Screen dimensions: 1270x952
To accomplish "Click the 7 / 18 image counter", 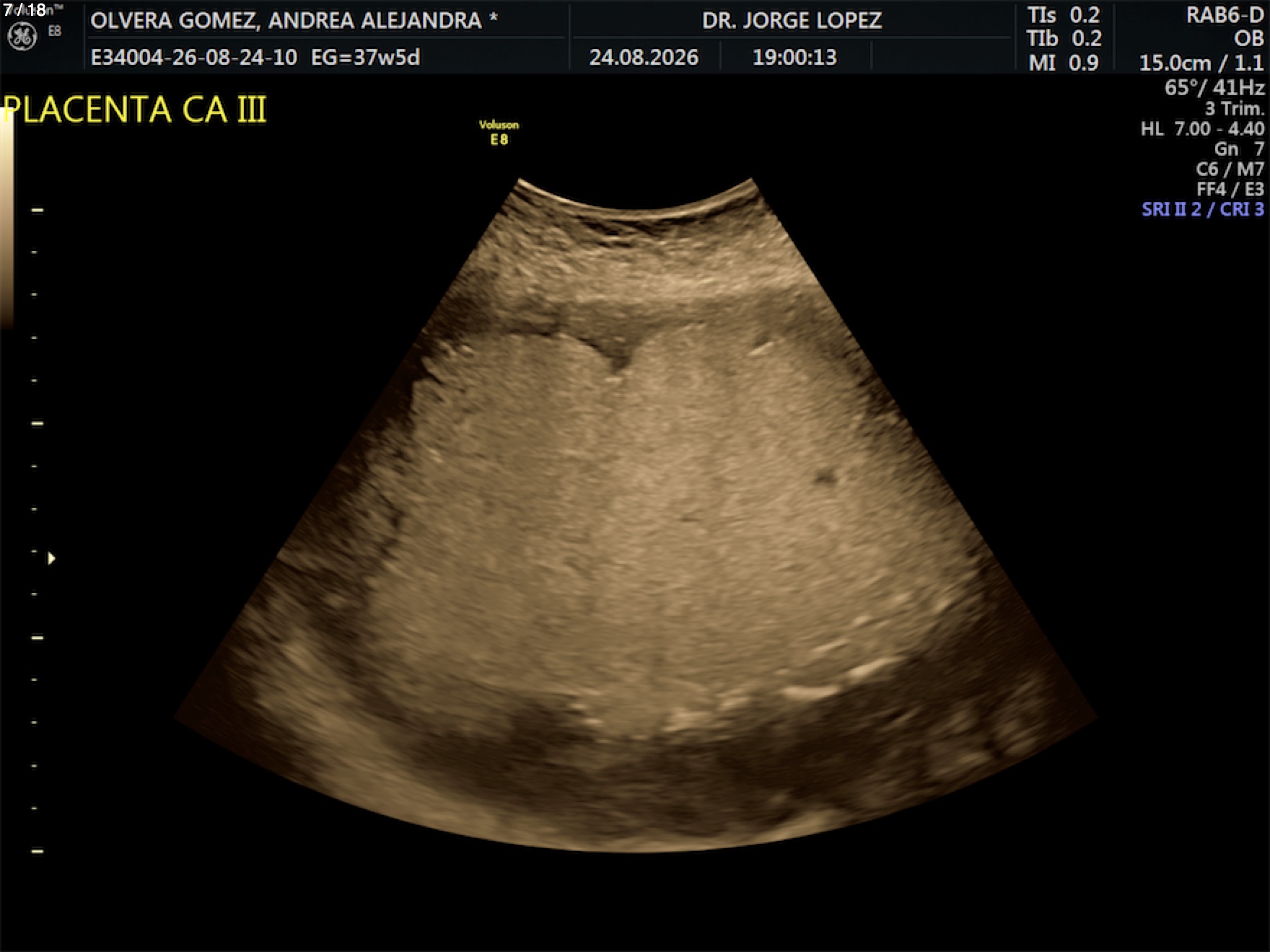I will tap(25, 10).
